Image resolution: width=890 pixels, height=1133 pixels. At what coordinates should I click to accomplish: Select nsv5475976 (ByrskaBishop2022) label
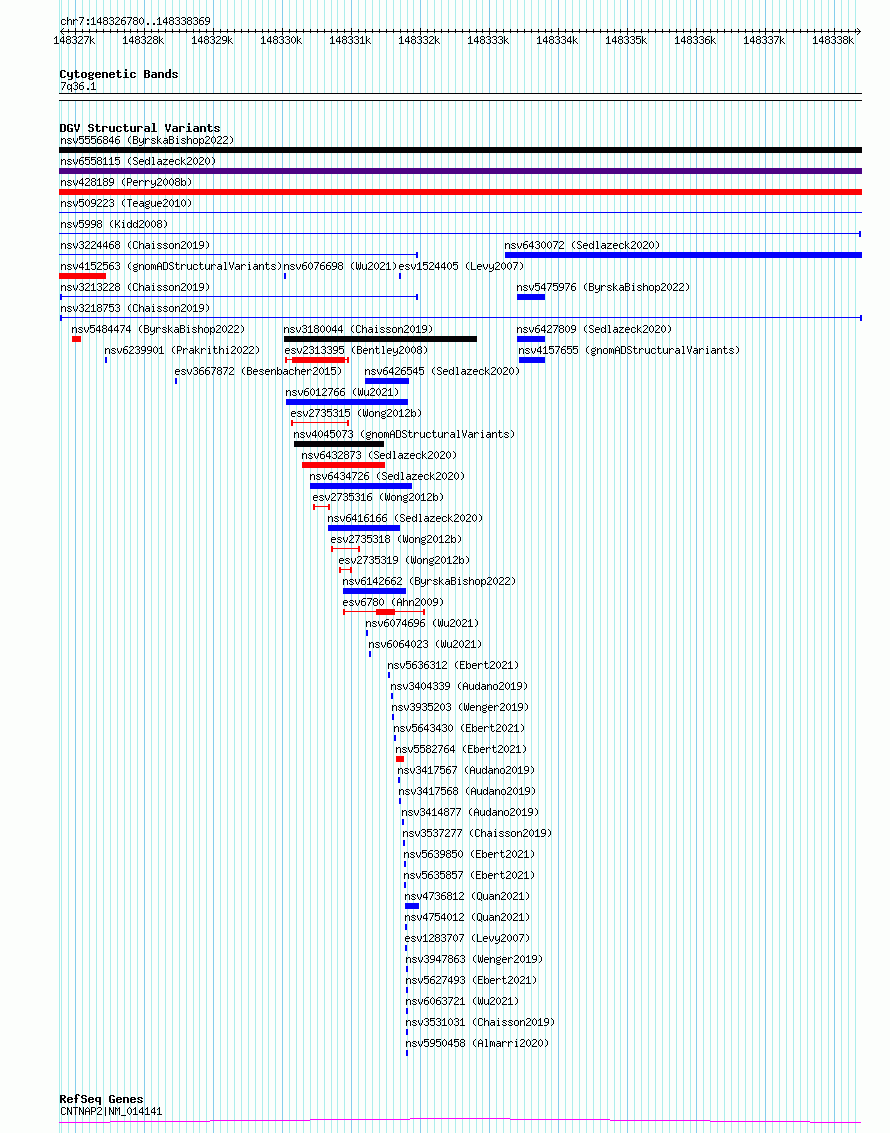click(603, 287)
